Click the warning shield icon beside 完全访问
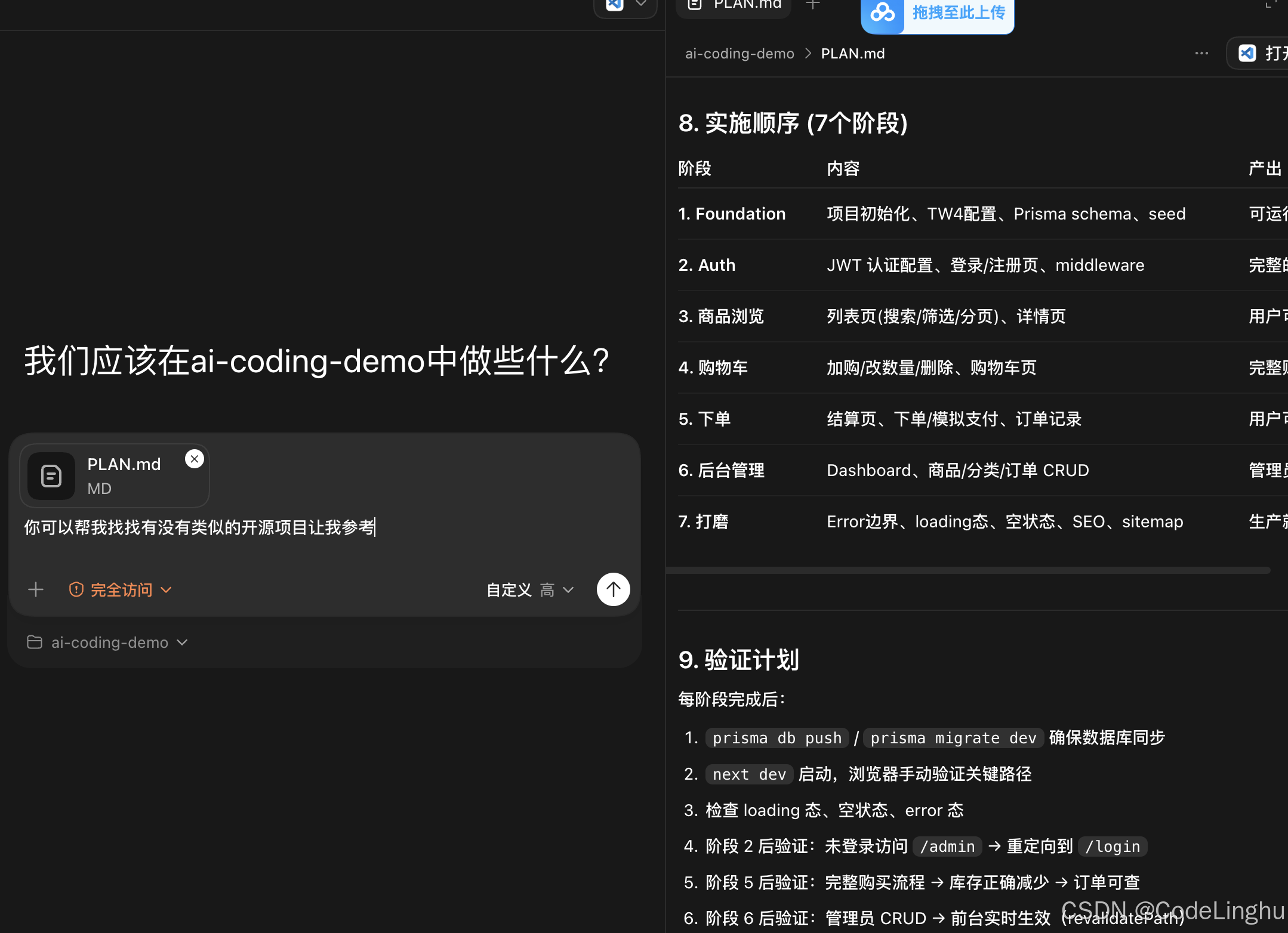Image resolution: width=1288 pixels, height=933 pixels. point(76,589)
